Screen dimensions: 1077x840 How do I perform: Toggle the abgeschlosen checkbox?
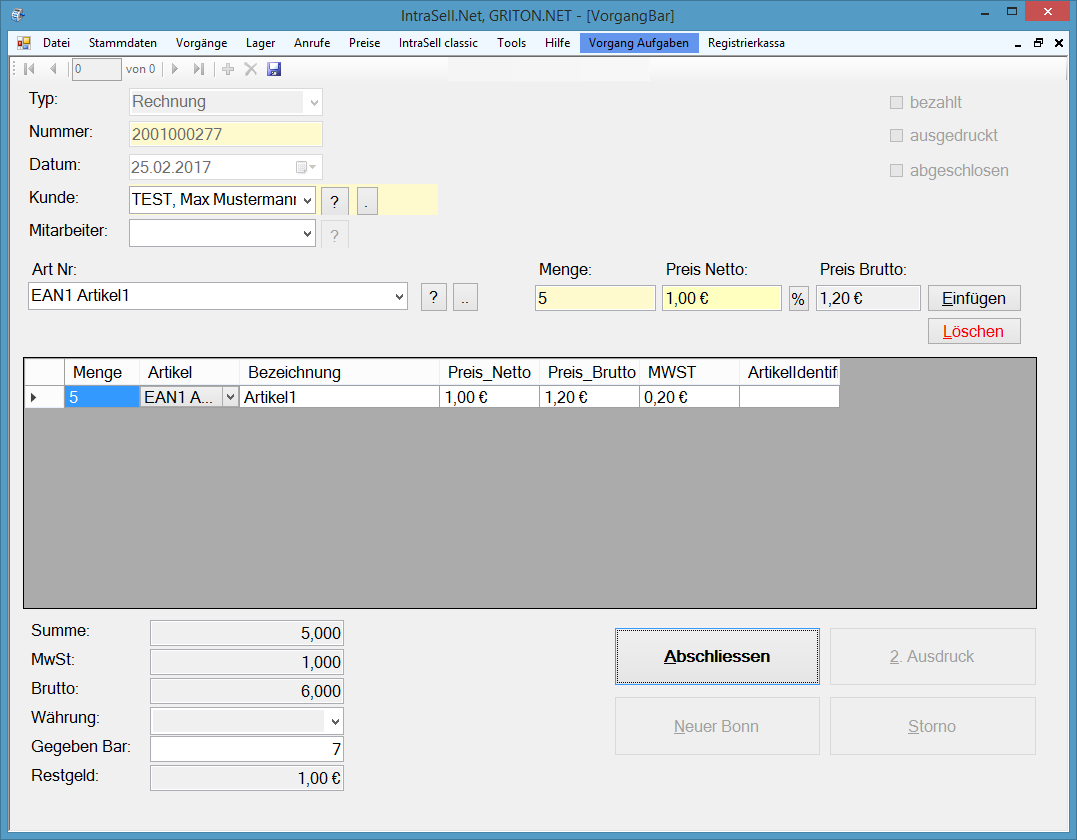point(896,170)
